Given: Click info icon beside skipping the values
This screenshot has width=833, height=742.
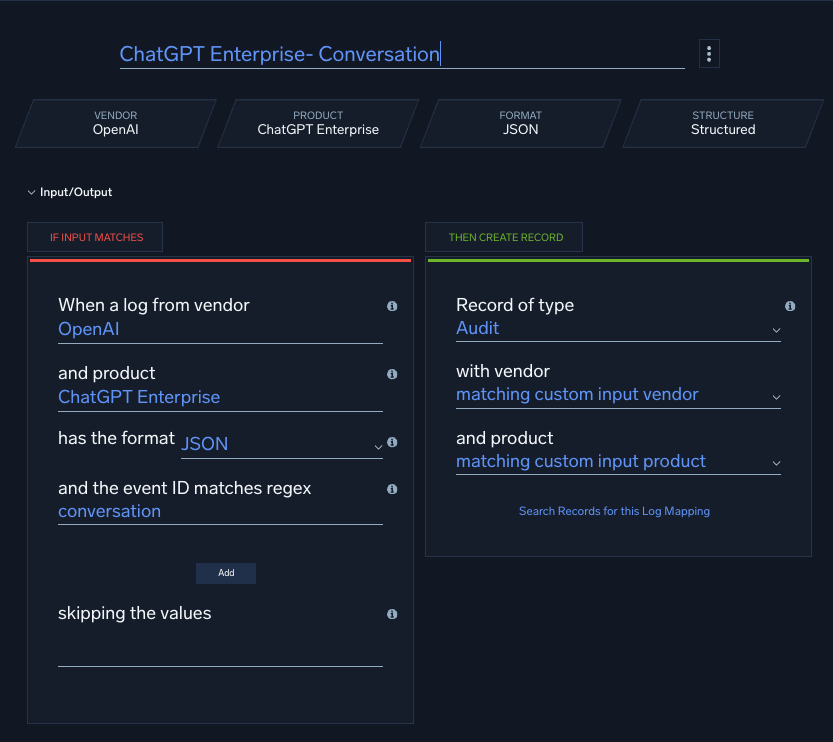Looking at the screenshot, I should [392, 614].
